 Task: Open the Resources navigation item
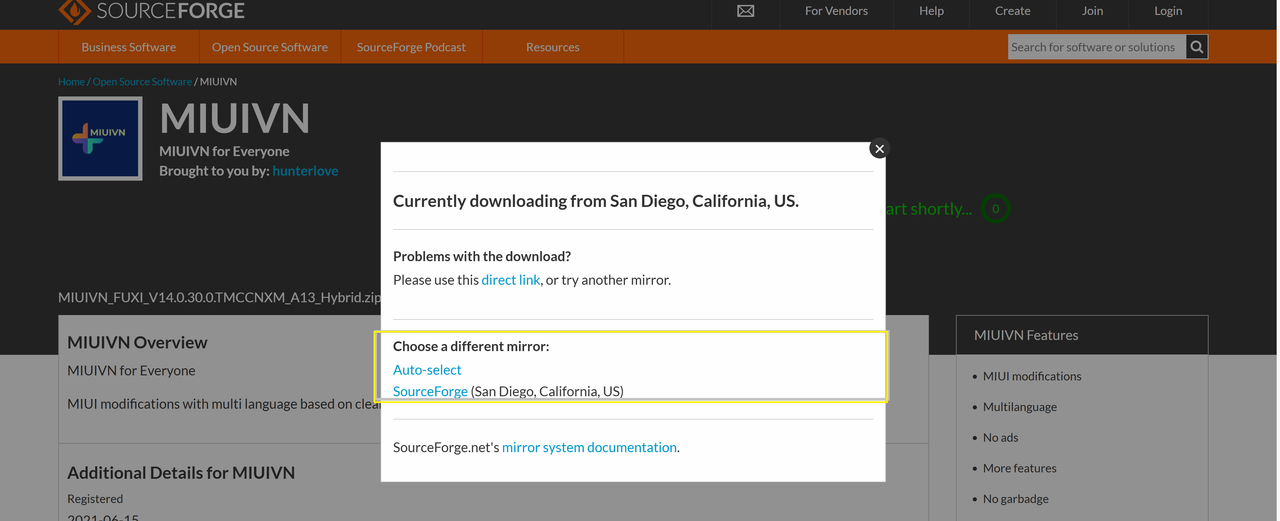pyautogui.click(x=553, y=47)
